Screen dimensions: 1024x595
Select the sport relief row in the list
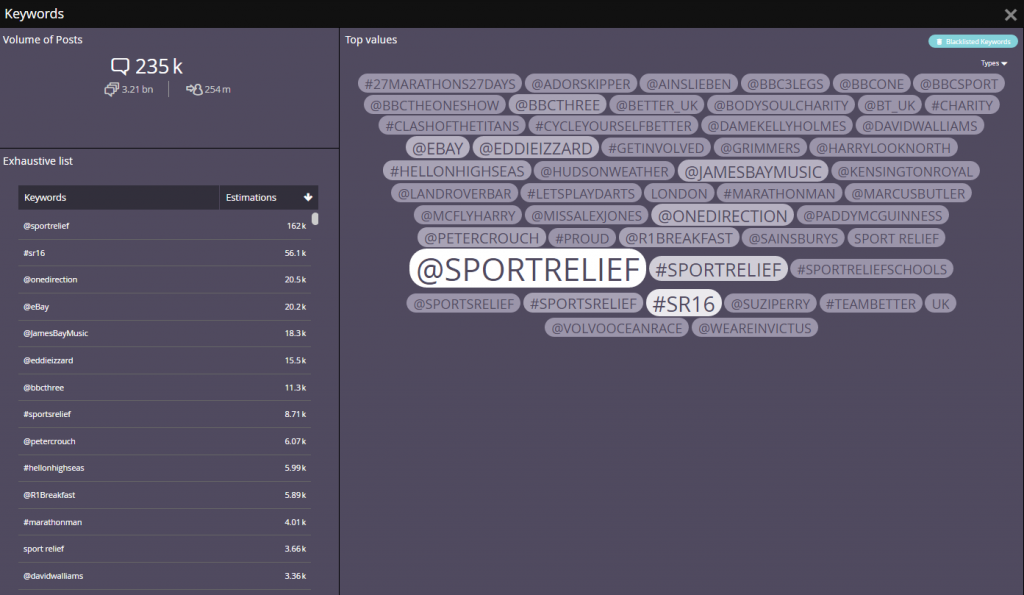[x=165, y=549]
